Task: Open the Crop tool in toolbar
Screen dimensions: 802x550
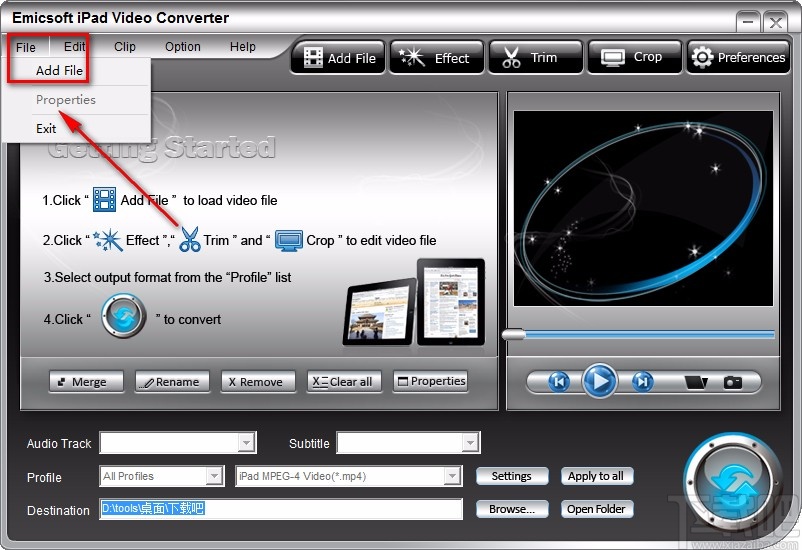Action: pyautogui.click(x=635, y=58)
